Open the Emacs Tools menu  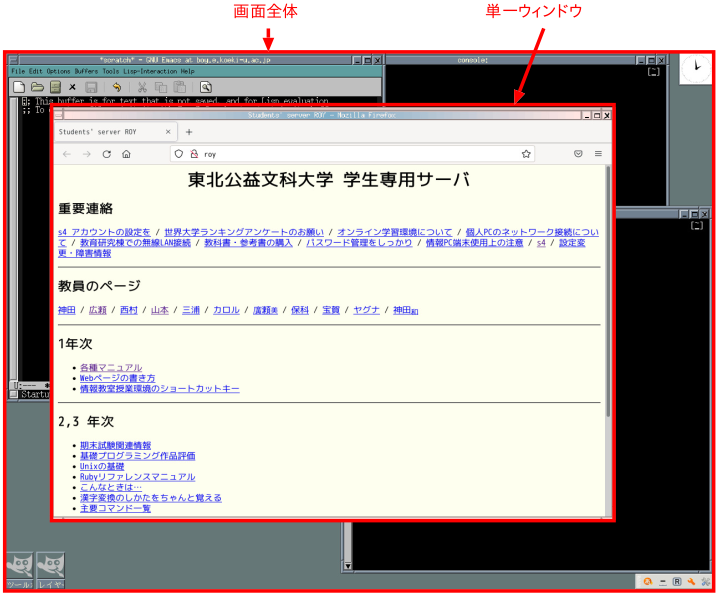111,71
